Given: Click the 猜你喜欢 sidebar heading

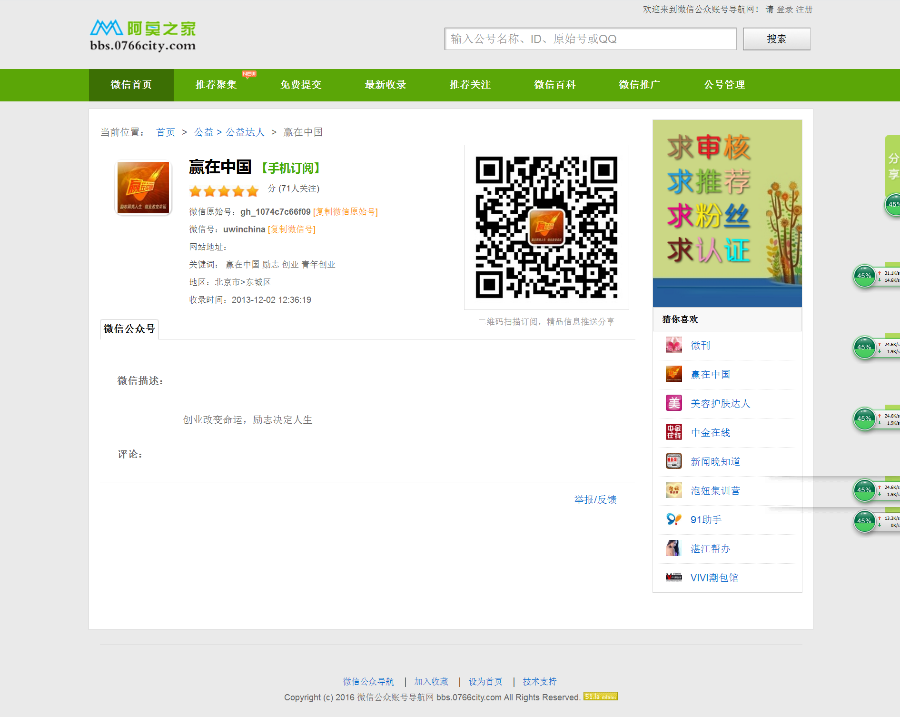Looking at the screenshot, I should tap(680, 319).
